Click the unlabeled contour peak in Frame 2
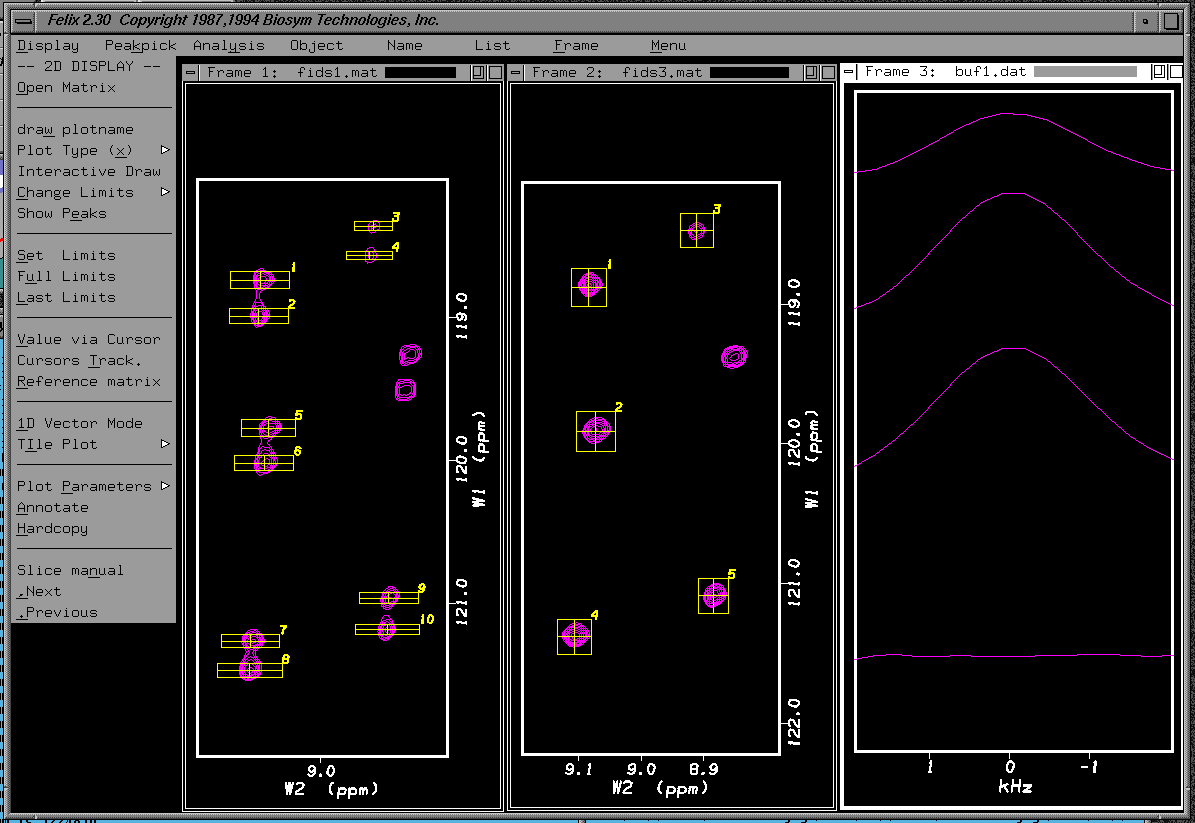Viewport: 1195px width, 823px height. click(735, 356)
